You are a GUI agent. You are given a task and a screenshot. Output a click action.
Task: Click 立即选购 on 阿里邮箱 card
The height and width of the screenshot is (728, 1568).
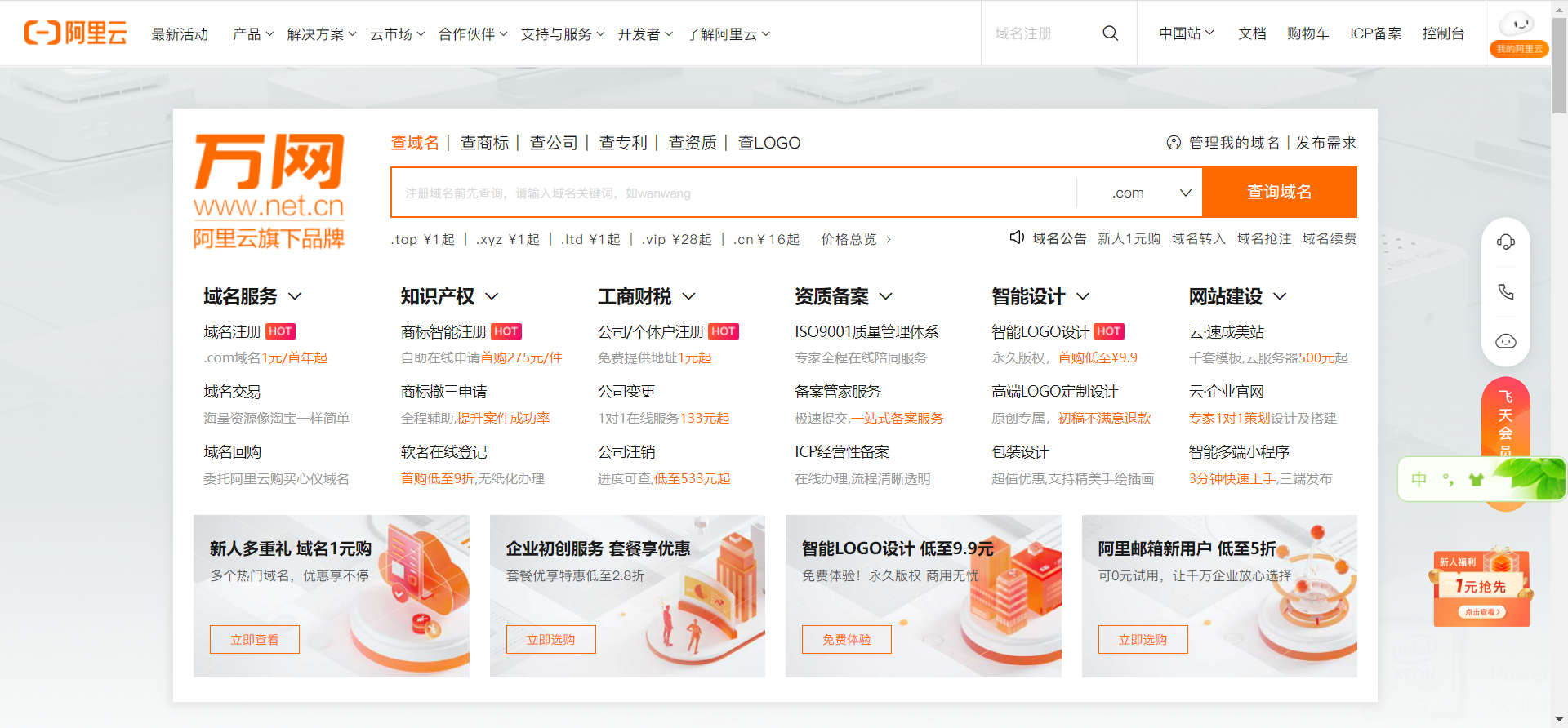click(1143, 639)
